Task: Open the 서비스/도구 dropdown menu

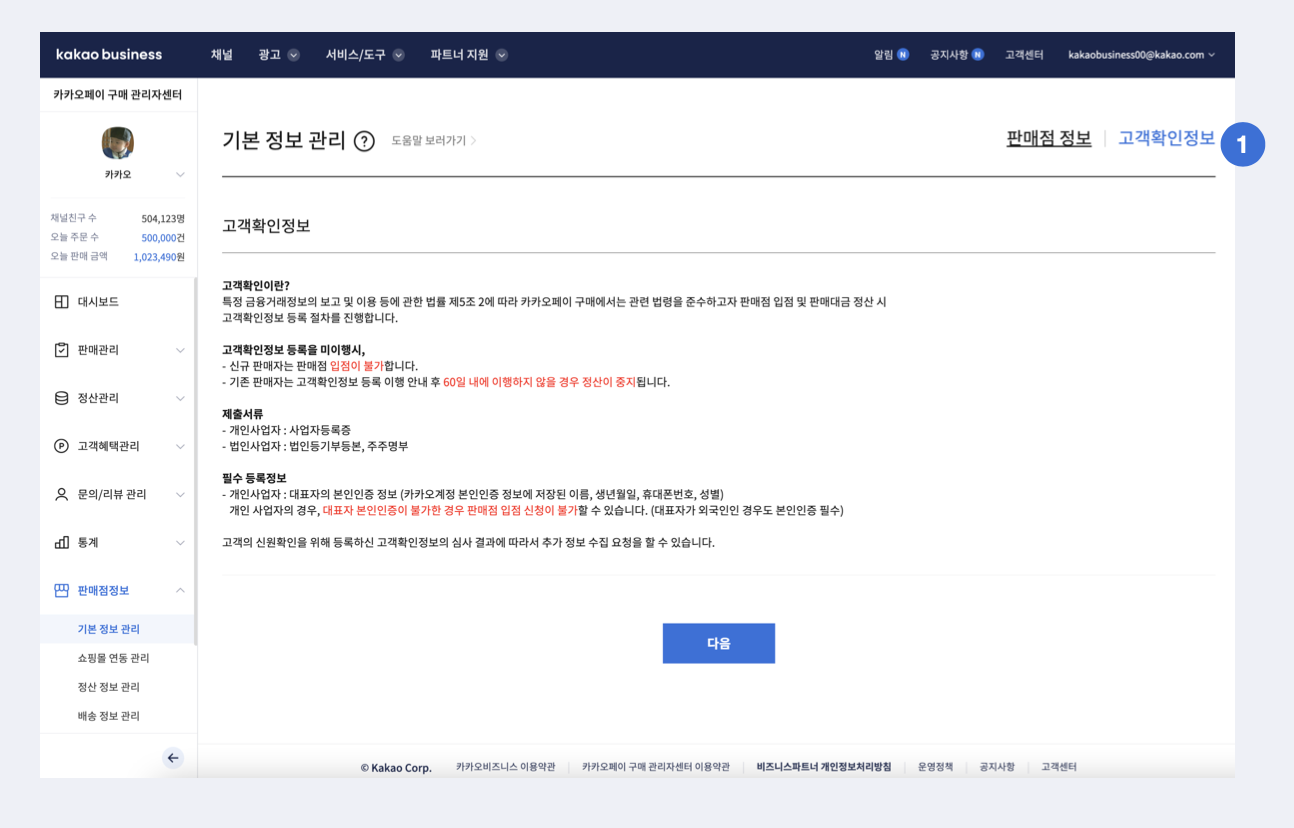Action: pos(365,55)
